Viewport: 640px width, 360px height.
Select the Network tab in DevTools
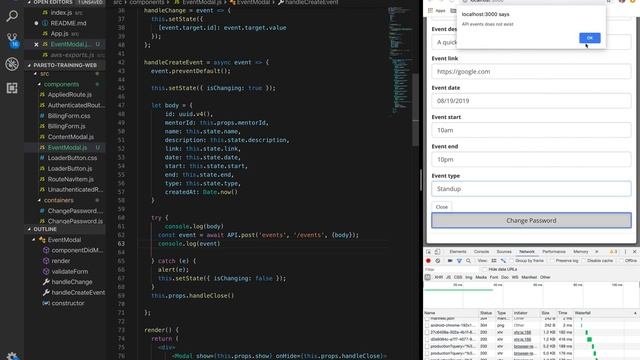click(527, 252)
